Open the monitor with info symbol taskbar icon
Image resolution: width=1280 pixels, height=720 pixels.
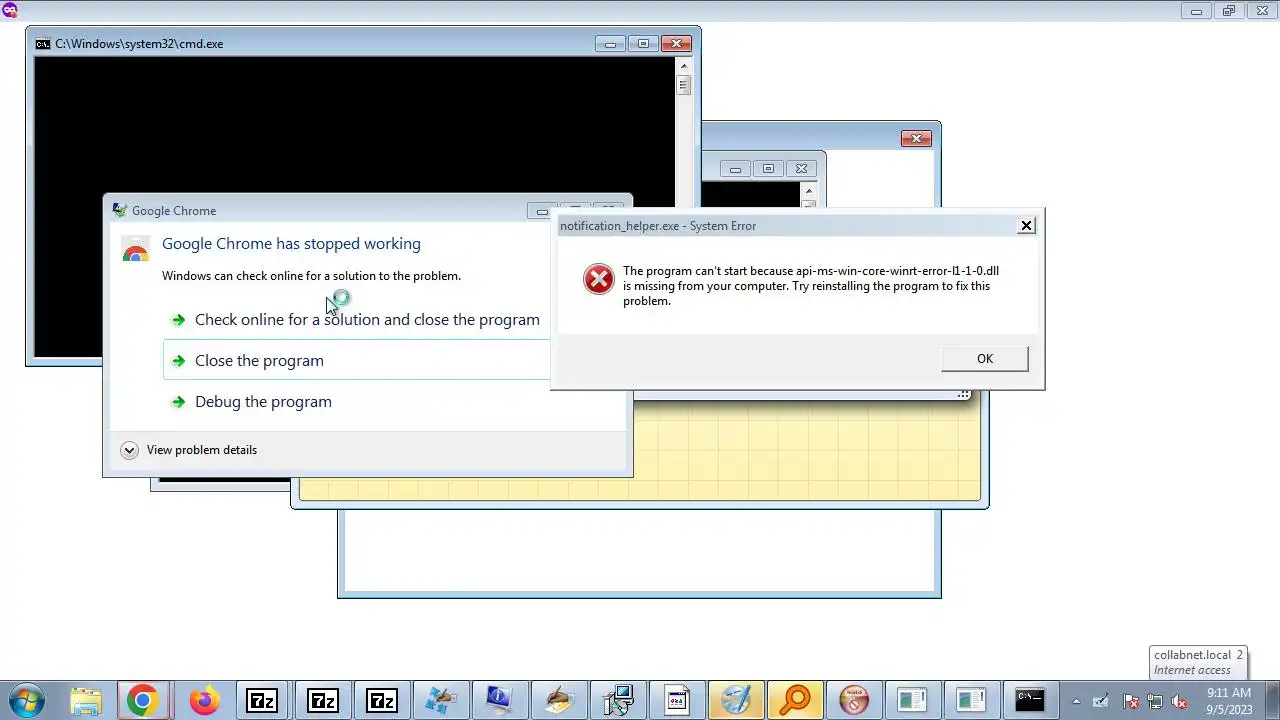(x=498, y=700)
